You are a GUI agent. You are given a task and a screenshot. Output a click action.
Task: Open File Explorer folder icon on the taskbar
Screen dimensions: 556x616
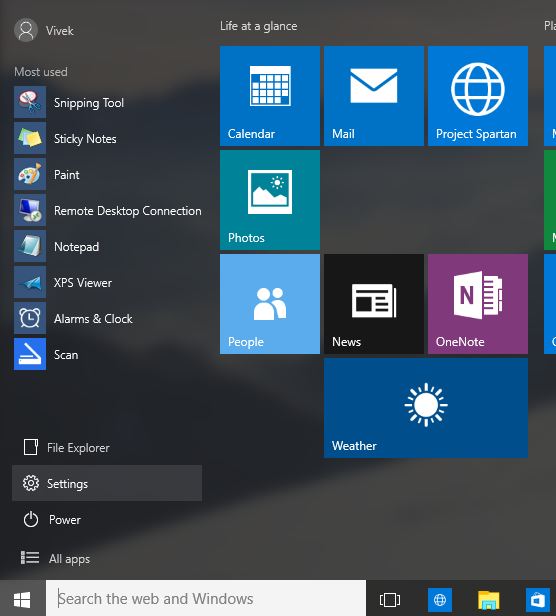pos(488,600)
